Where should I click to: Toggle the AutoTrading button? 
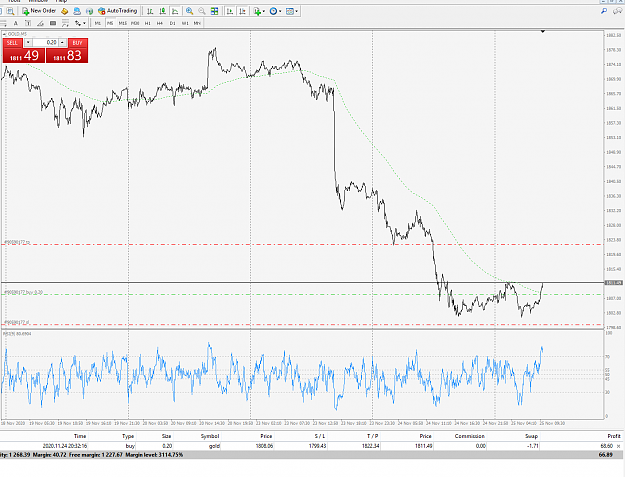tap(118, 11)
